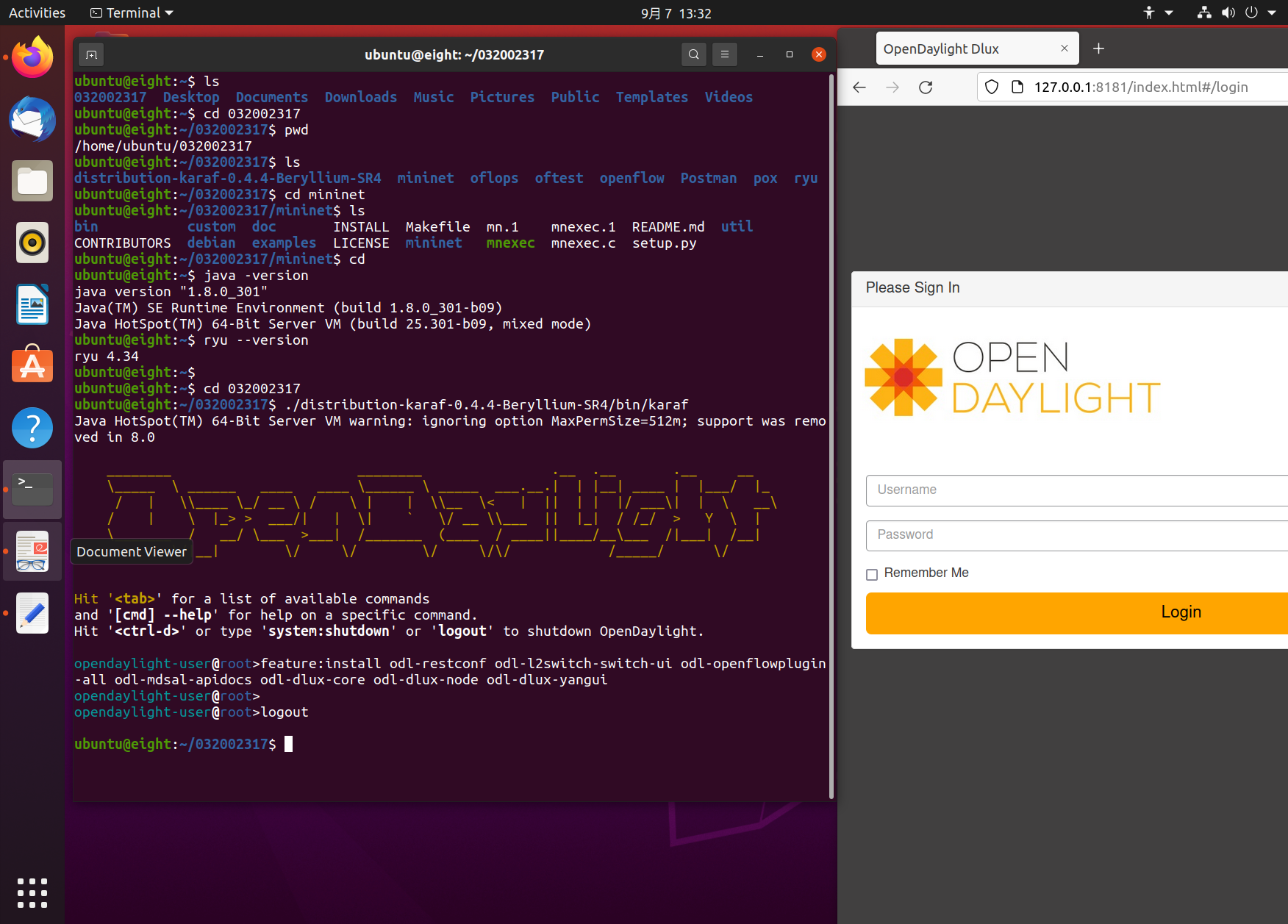This screenshot has width=1288, height=924.
Task: Click the site information page icon in address bar
Action: tap(1017, 87)
